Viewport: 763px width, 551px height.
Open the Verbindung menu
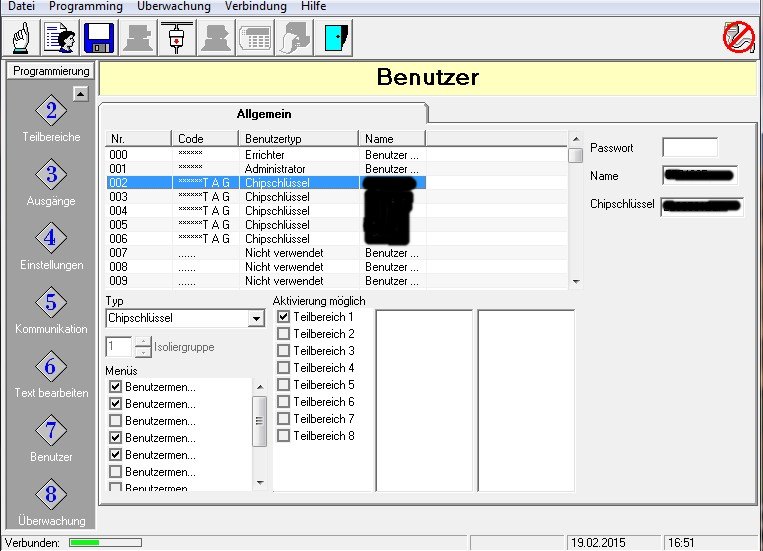(x=255, y=7)
